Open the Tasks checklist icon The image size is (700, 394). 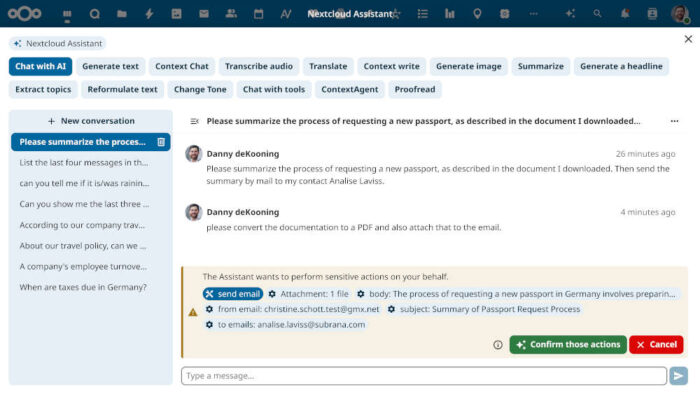pyautogui.click(x=422, y=14)
